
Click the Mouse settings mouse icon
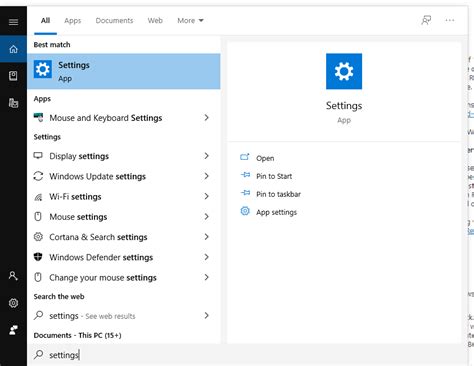pyautogui.click(x=38, y=217)
